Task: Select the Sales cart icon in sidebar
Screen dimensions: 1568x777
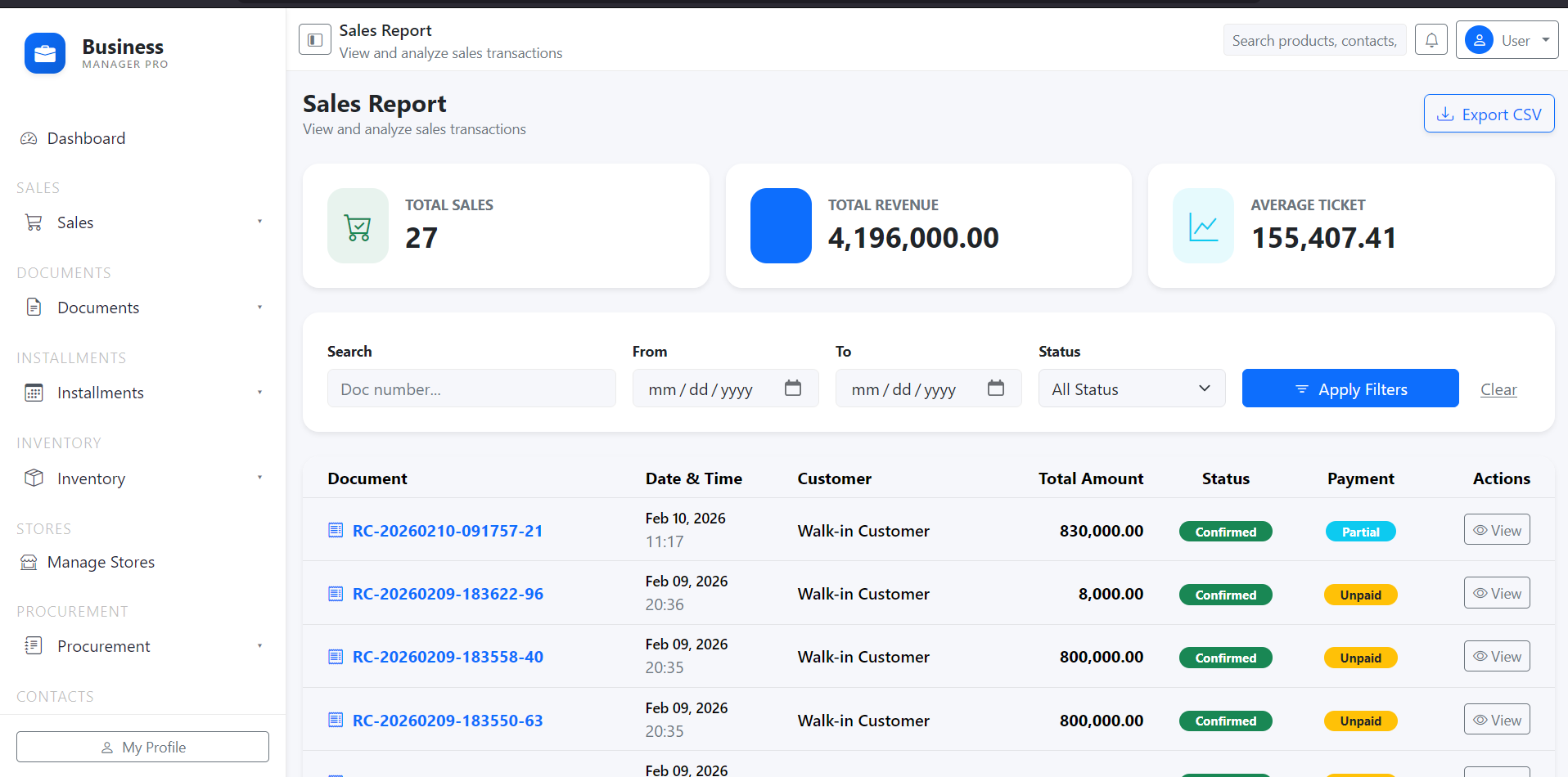Action: click(33, 222)
